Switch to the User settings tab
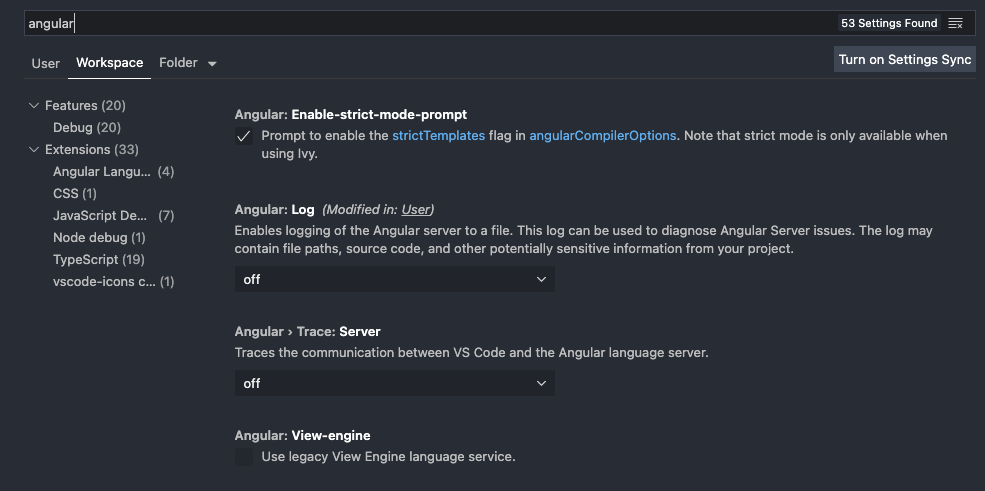This screenshot has height=491, width=985. pyautogui.click(x=46, y=63)
